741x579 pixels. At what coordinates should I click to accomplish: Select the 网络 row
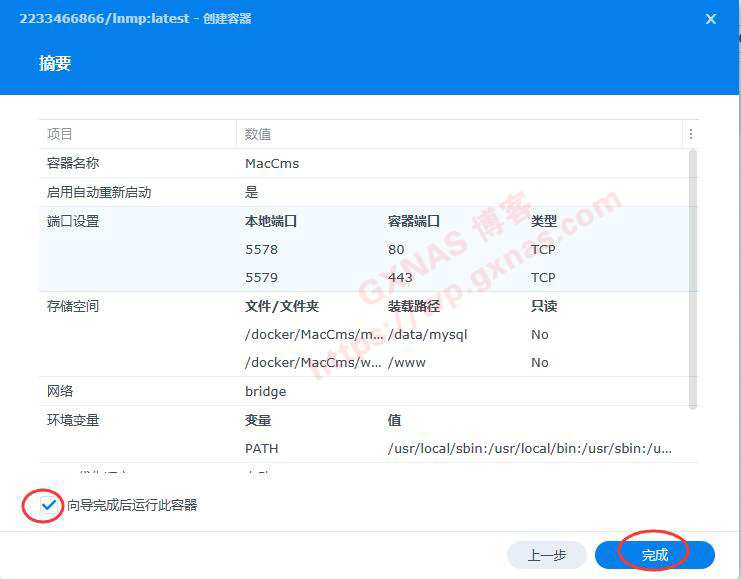(x=60, y=391)
